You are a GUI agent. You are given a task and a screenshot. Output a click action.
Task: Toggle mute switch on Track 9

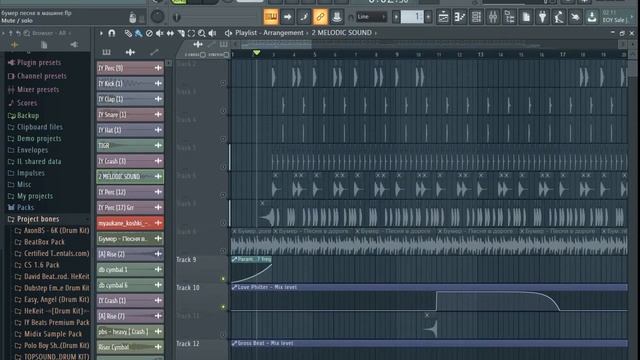223,279
